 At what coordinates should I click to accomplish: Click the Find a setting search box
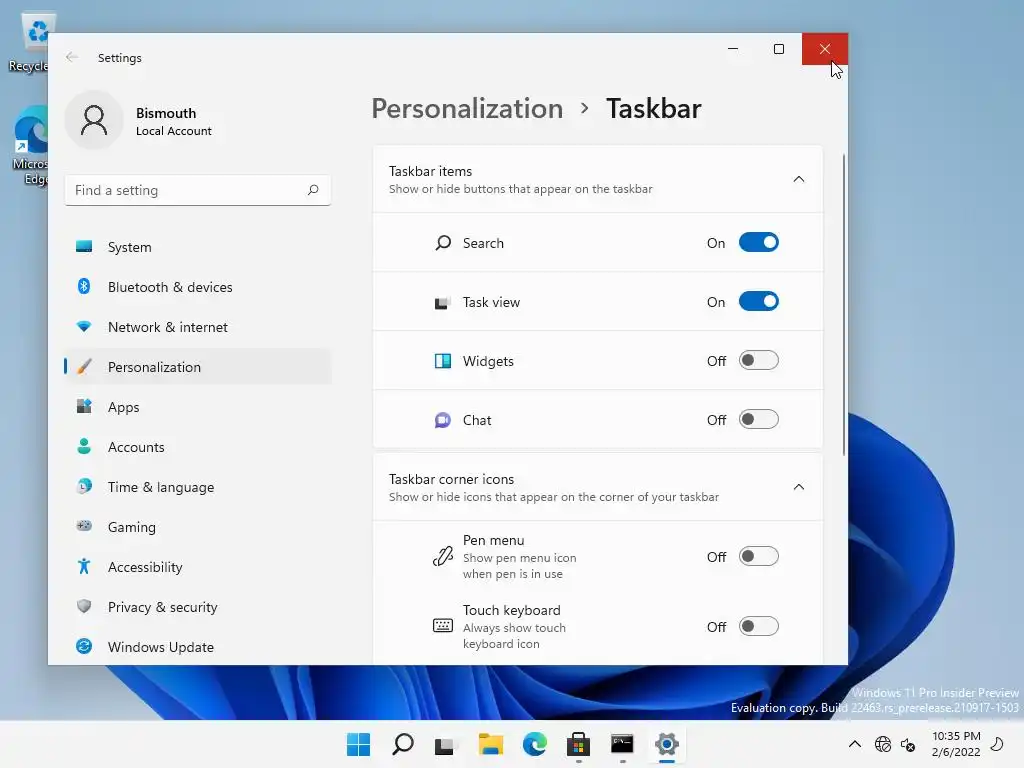(x=198, y=190)
